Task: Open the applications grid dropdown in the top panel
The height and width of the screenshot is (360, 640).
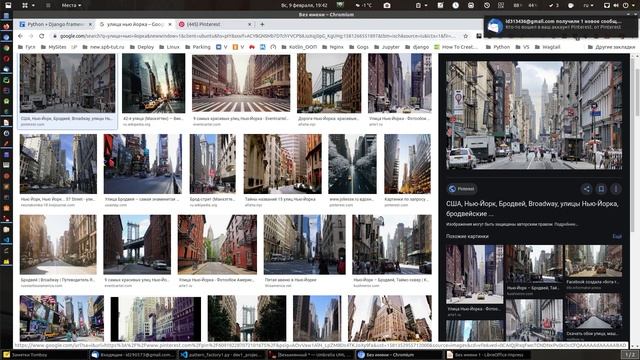Action: [28, 5]
